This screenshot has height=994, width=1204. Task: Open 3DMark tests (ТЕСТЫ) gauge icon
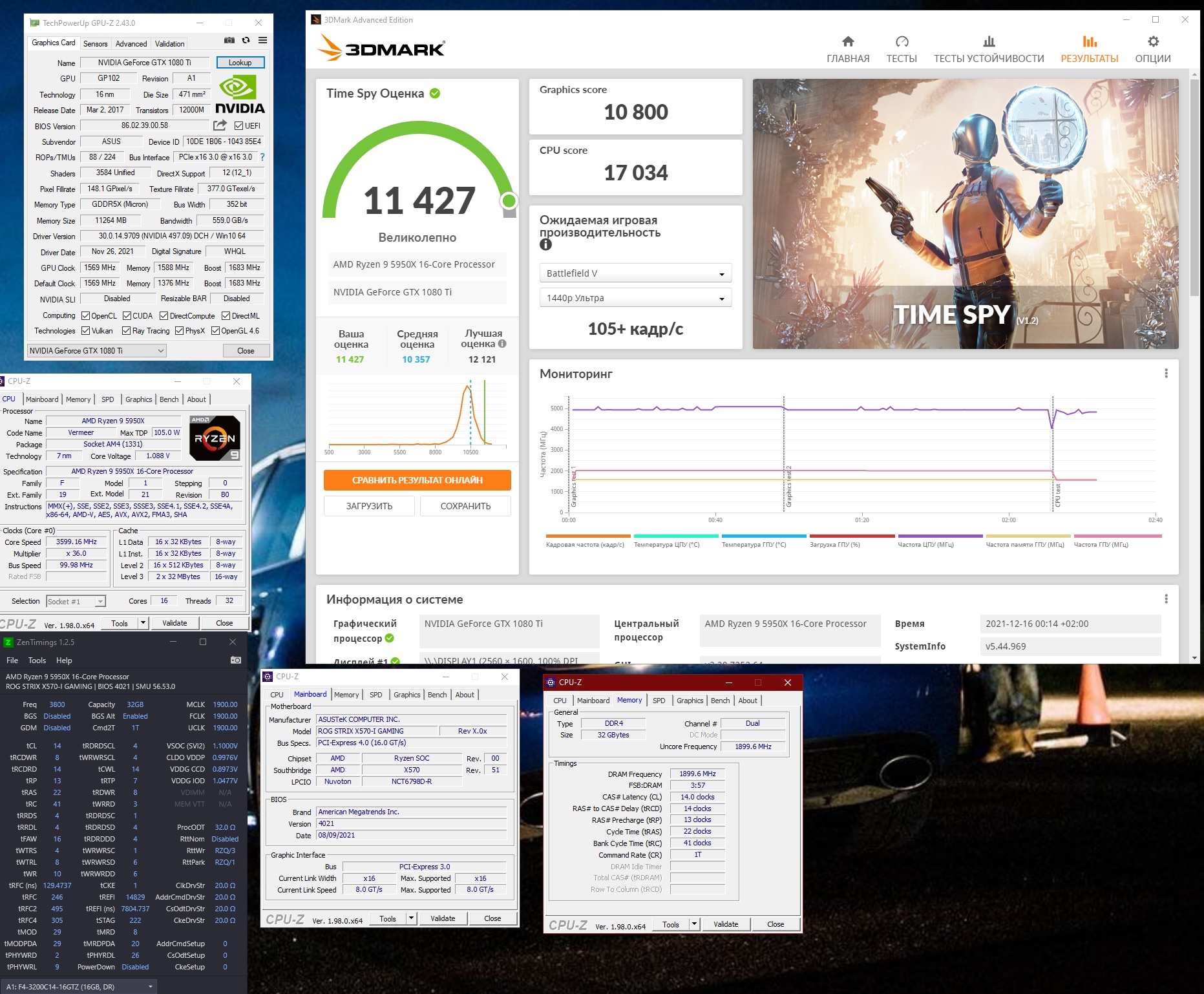[902, 42]
